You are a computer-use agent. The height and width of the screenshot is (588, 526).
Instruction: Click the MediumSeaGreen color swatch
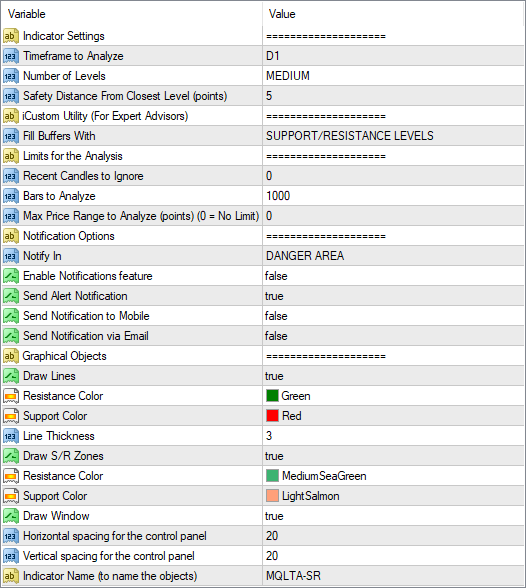[272, 476]
